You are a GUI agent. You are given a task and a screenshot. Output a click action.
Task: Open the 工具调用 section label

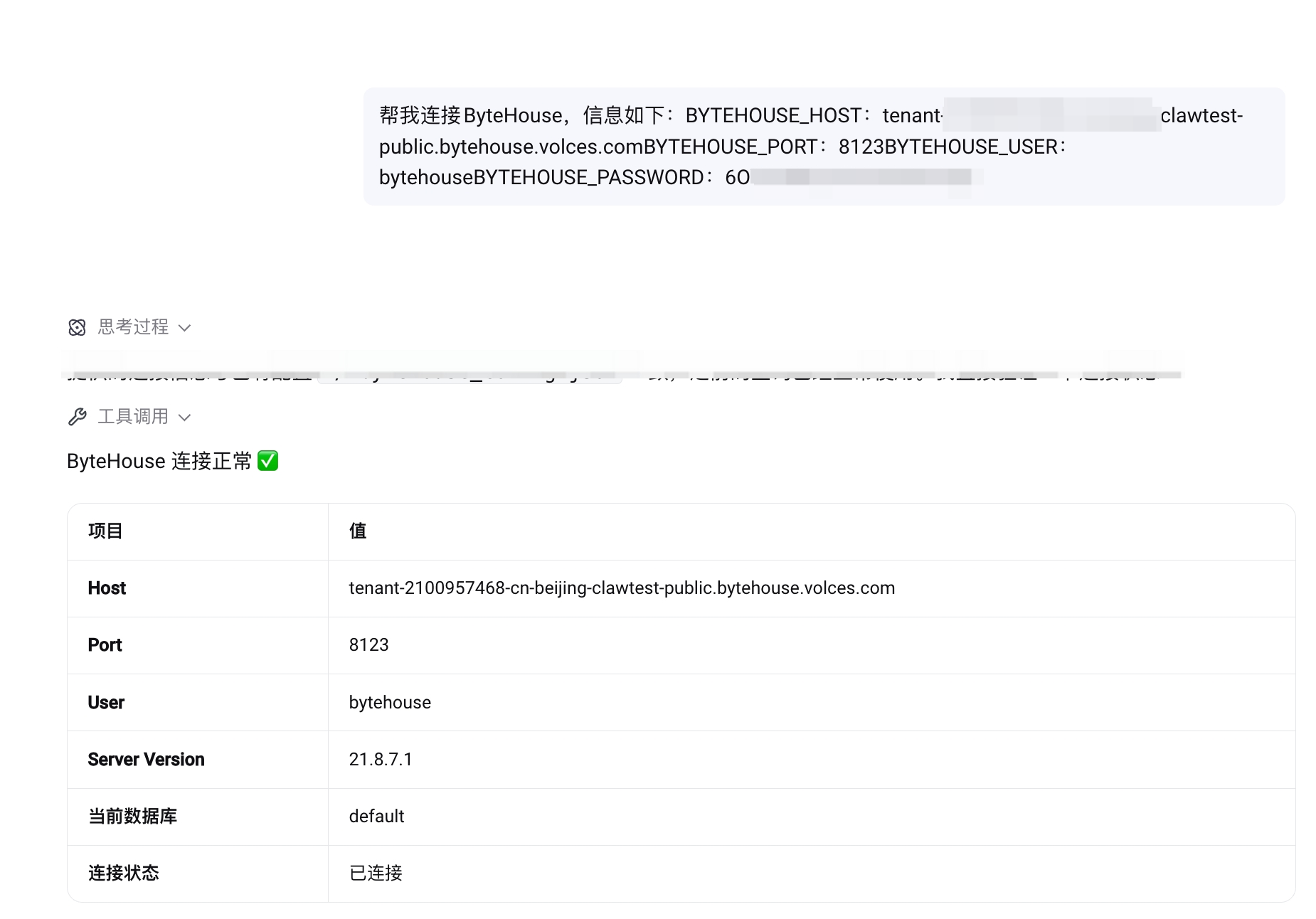pyautogui.click(x=133, y=417)
